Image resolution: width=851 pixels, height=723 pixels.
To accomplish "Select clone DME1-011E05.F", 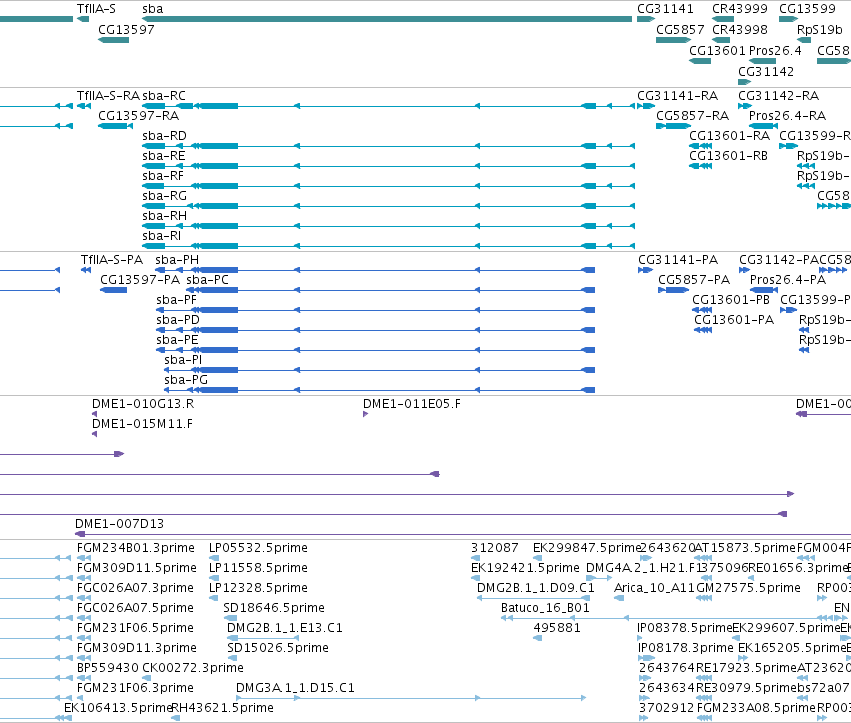I will point(412,404).
